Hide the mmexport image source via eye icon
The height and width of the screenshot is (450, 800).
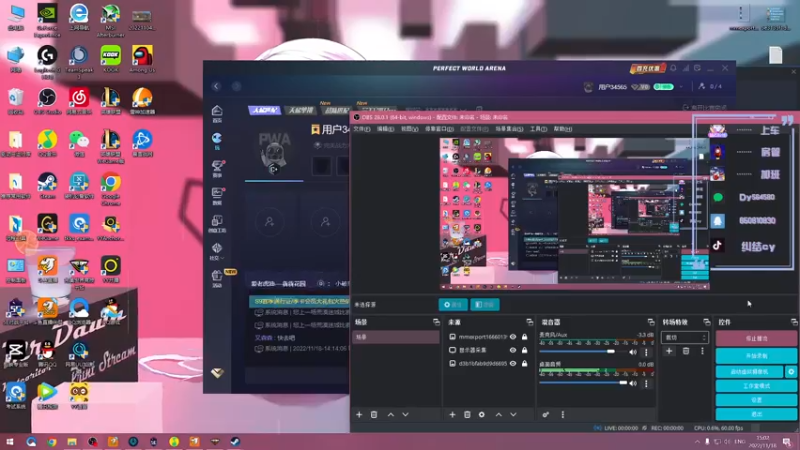click(513, 337)
